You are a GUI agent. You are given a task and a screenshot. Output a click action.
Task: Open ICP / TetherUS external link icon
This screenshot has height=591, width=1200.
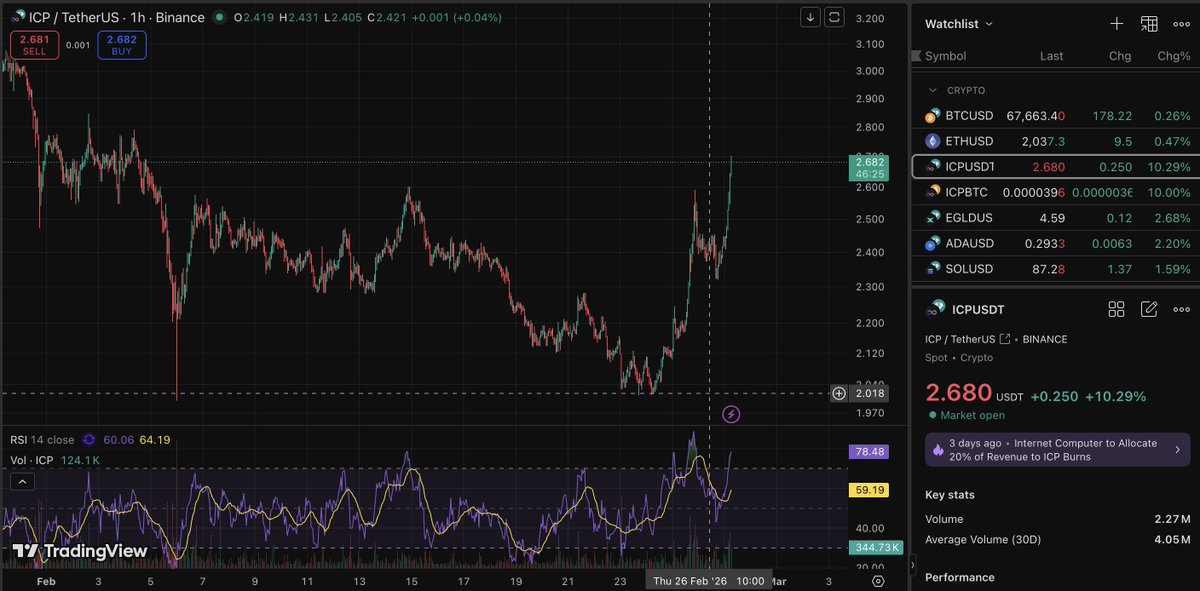click(1005, 339)
